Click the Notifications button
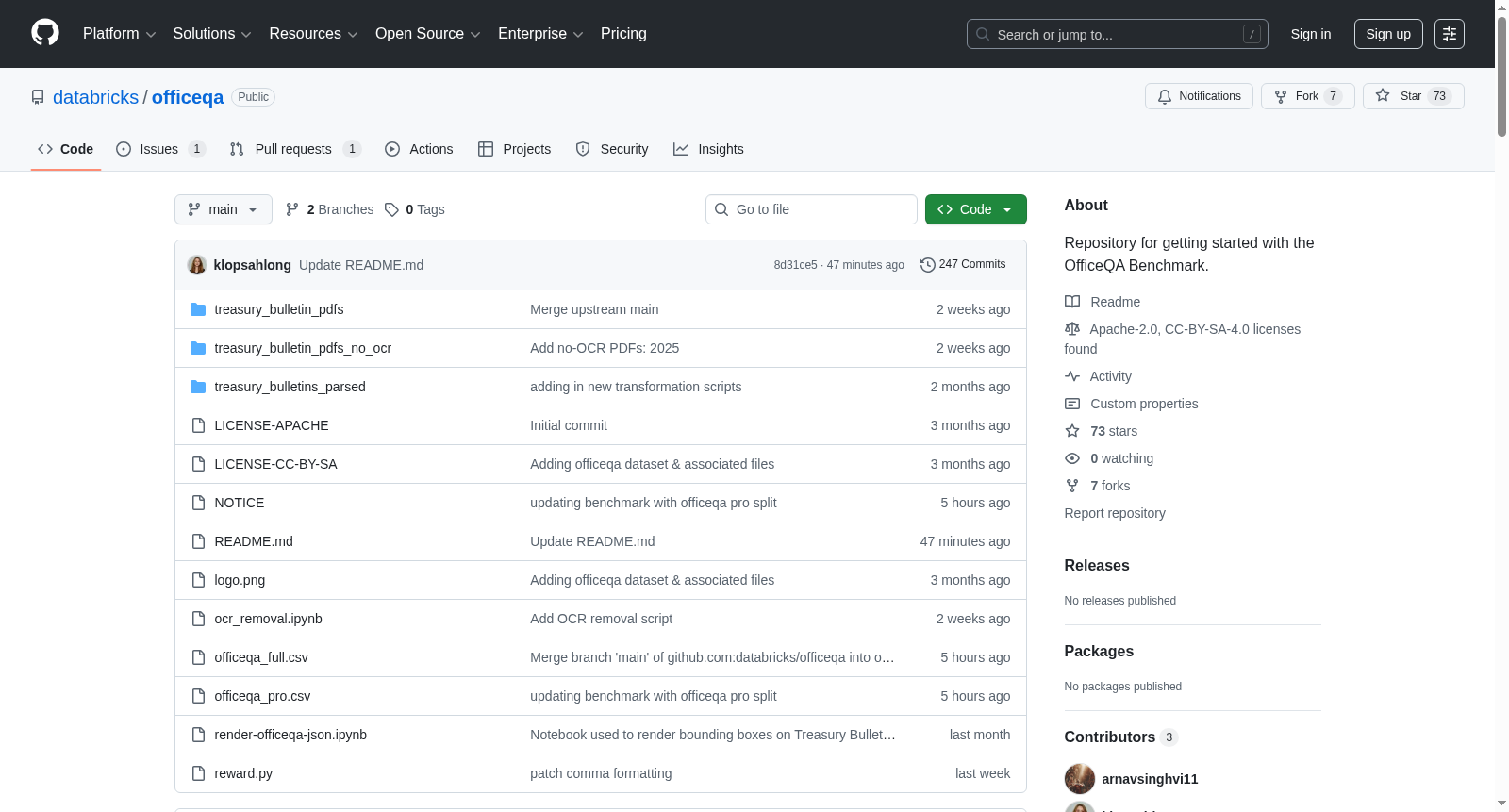The height and width of the screenshot is (812, 1509). pos(1199,96)
